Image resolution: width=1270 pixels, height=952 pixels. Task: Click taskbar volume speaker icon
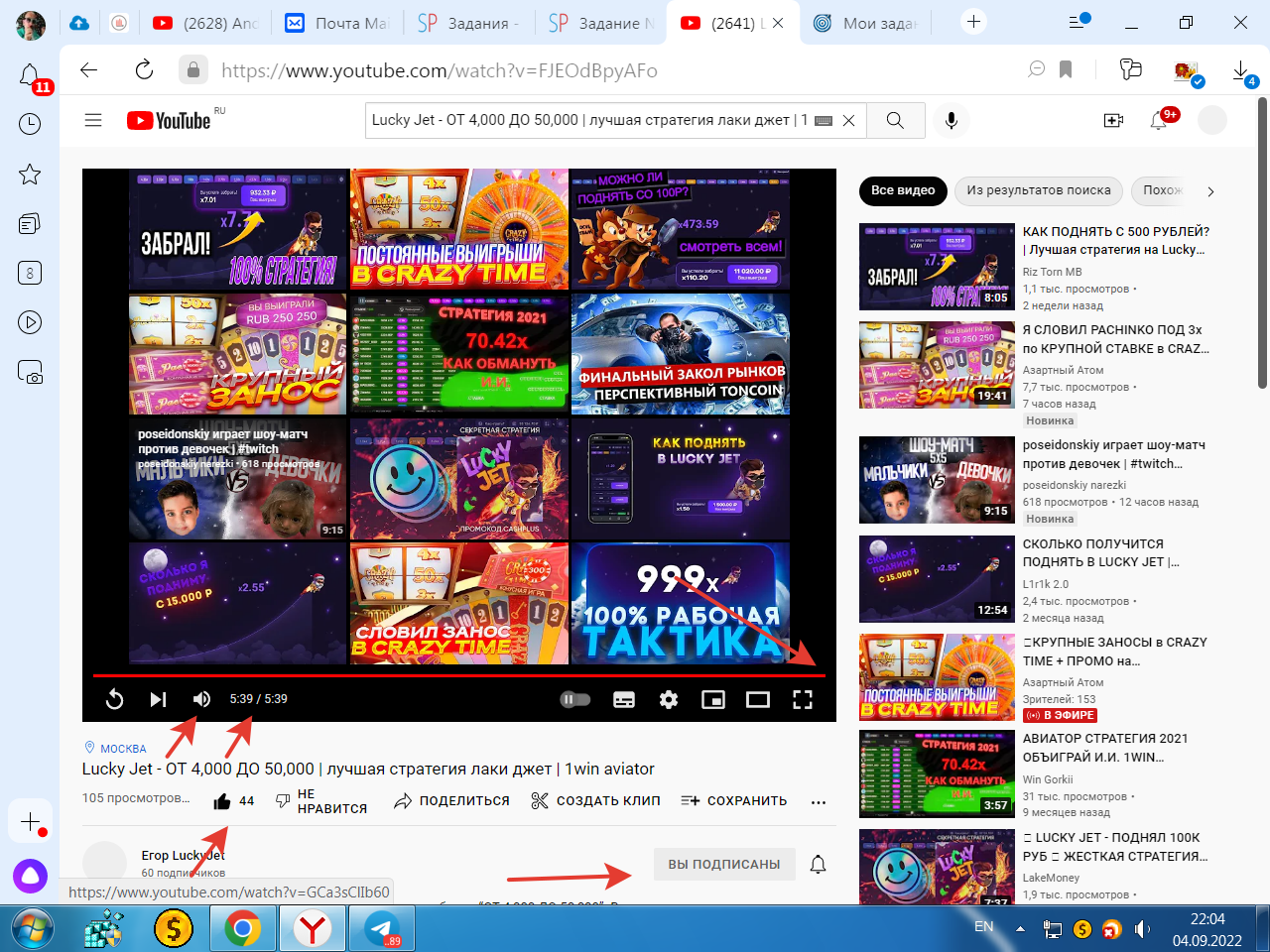[1143, 929]
